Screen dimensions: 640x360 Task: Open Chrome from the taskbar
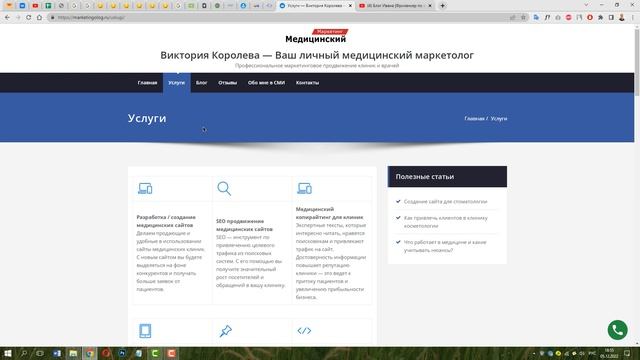89,353
